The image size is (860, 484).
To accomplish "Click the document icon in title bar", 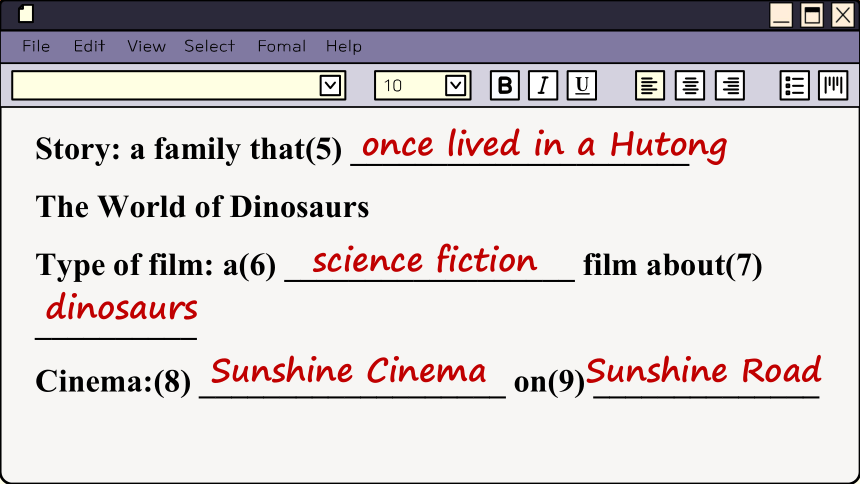I will coord(26,14).
